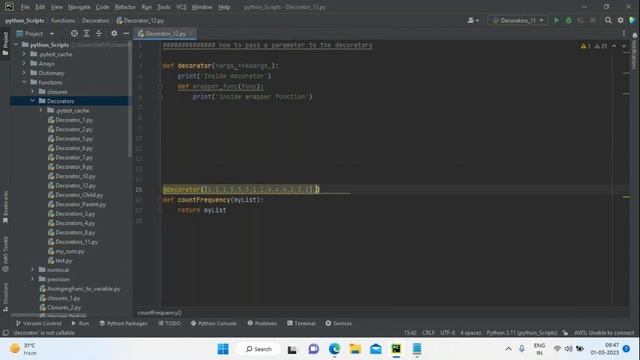Open the AWS Toolkit side panel
This screenshot has width=640, height=360.
(5, 254)
